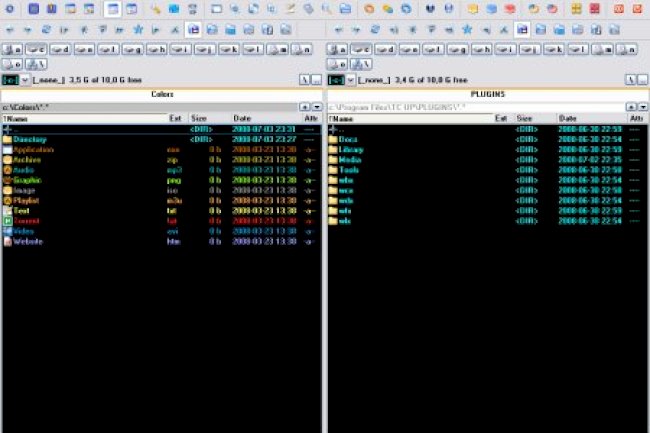Click the light blue shield icon
The width and height of the screenshot is (650, 433).
pyautogui.click(x=448, y=9)
